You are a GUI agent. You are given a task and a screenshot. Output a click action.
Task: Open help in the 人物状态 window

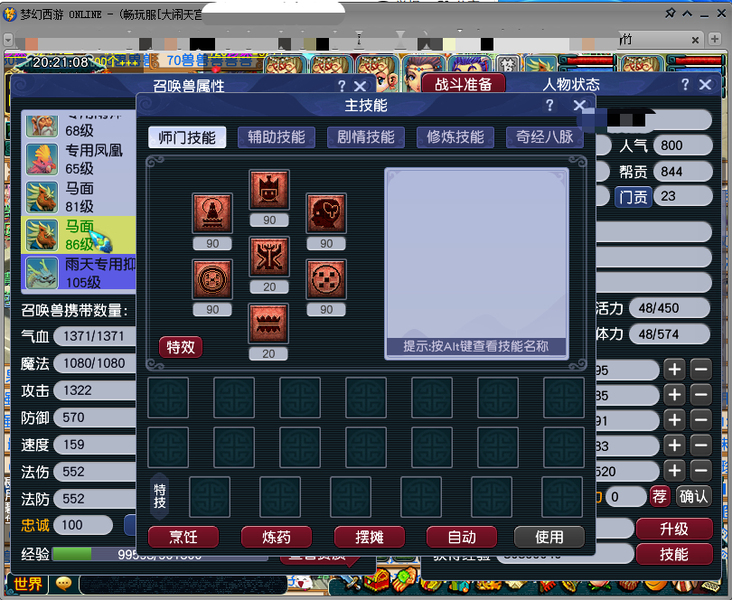684,85
